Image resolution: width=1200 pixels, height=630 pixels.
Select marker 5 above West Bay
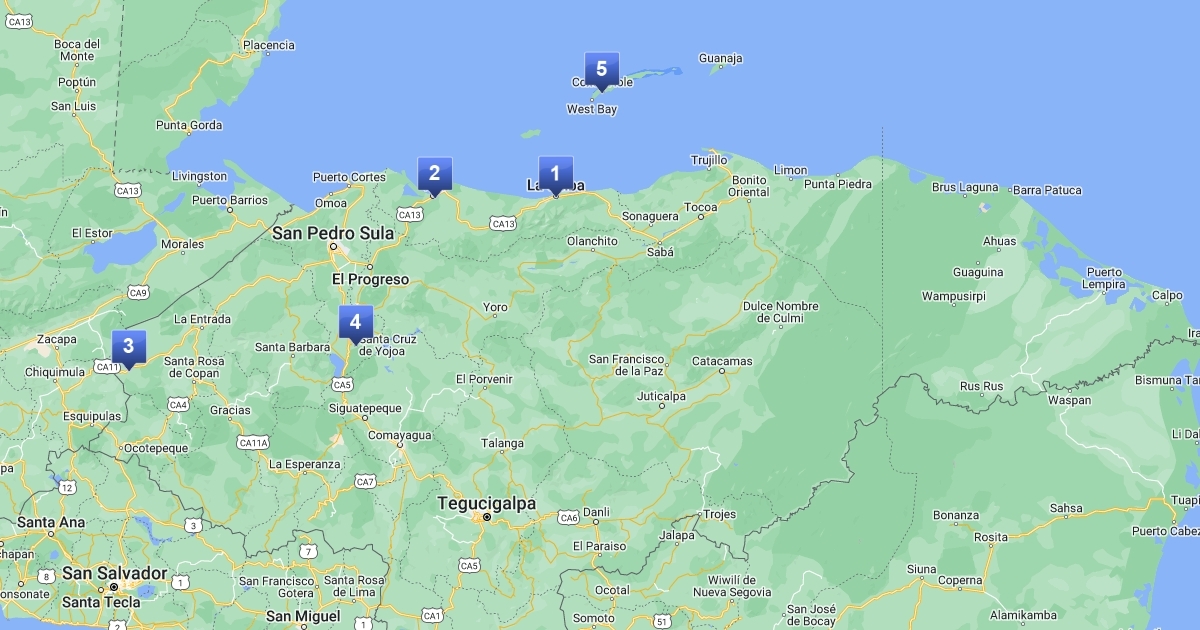click(601, 69)
